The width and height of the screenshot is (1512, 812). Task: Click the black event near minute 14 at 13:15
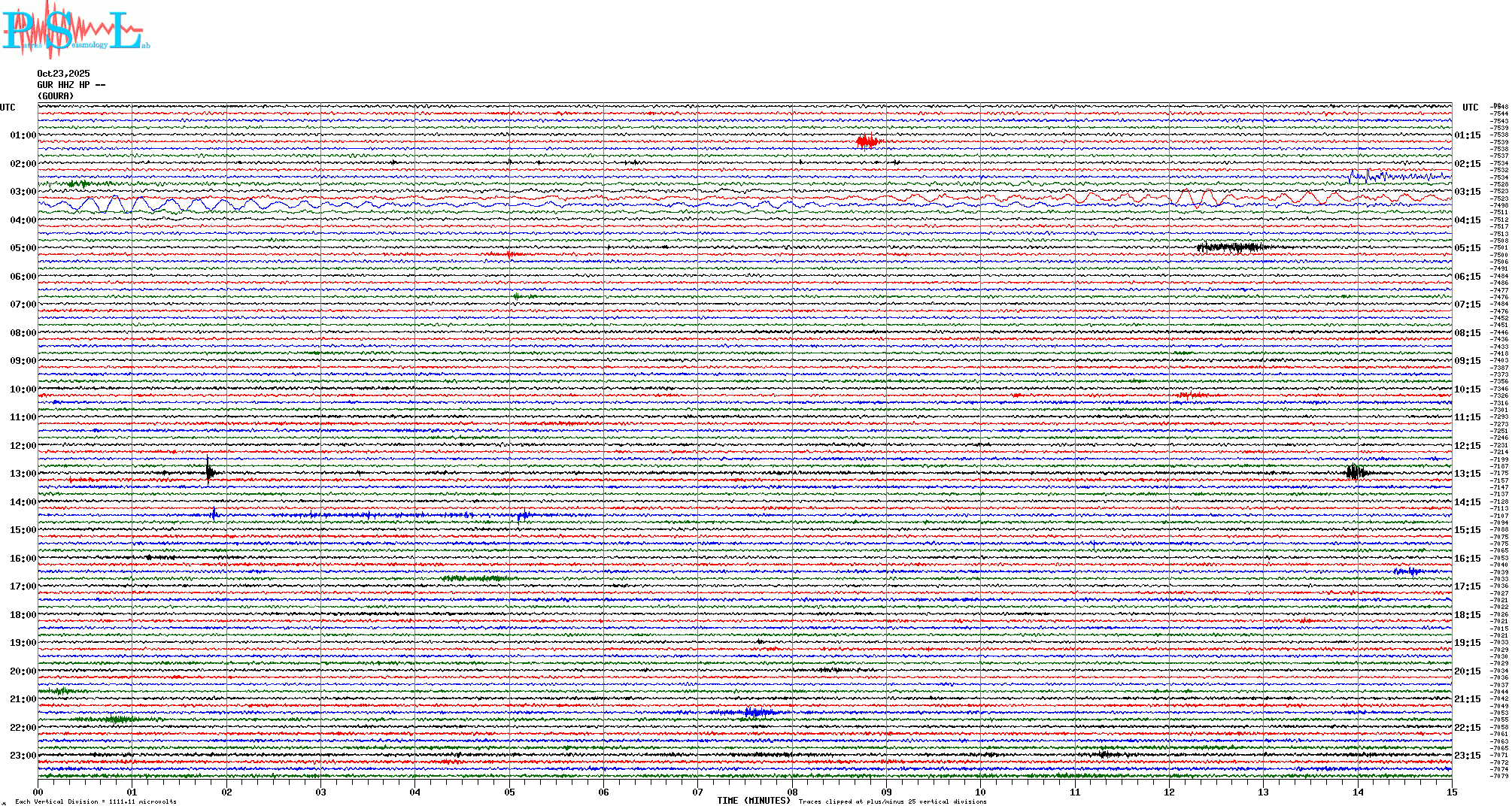pyautogui.click(x=1356, y=472)
